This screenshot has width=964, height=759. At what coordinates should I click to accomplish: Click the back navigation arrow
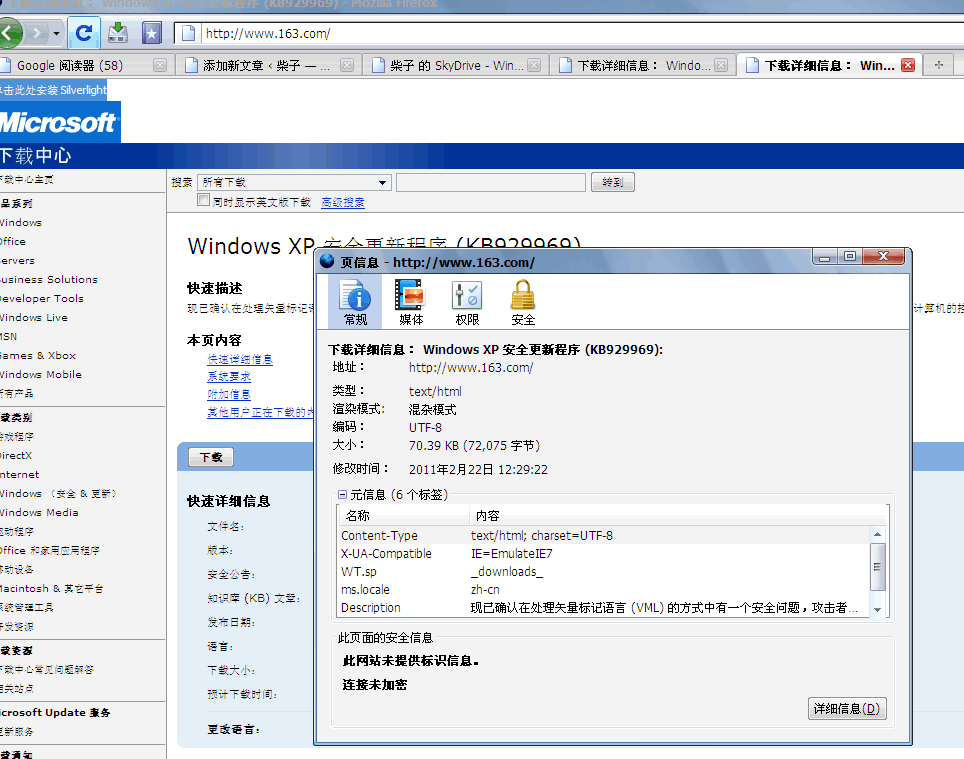(x=9, y=33)
